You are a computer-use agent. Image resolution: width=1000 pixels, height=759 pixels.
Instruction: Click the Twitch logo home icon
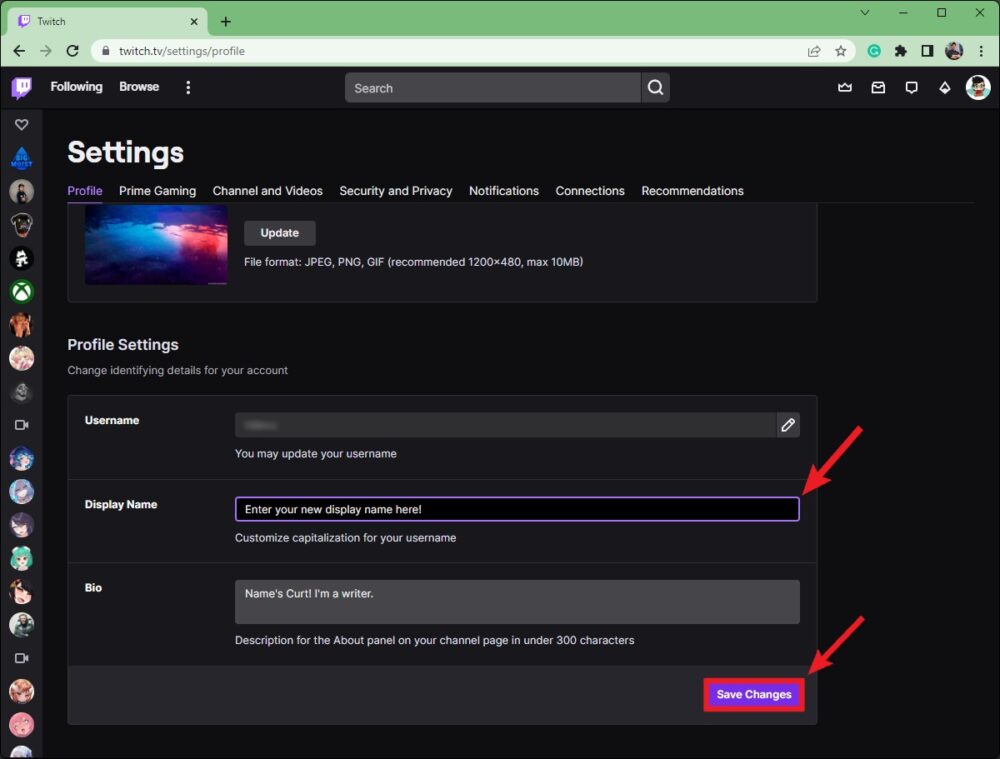tap(22, 88)
